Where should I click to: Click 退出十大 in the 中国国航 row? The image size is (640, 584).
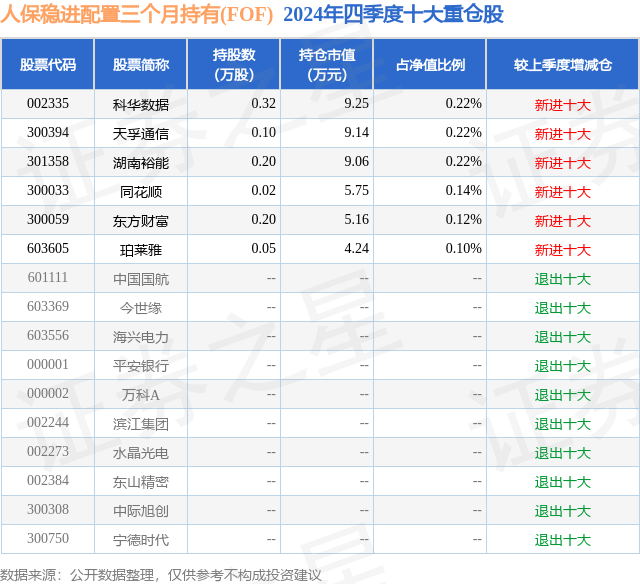pos(563,279)
